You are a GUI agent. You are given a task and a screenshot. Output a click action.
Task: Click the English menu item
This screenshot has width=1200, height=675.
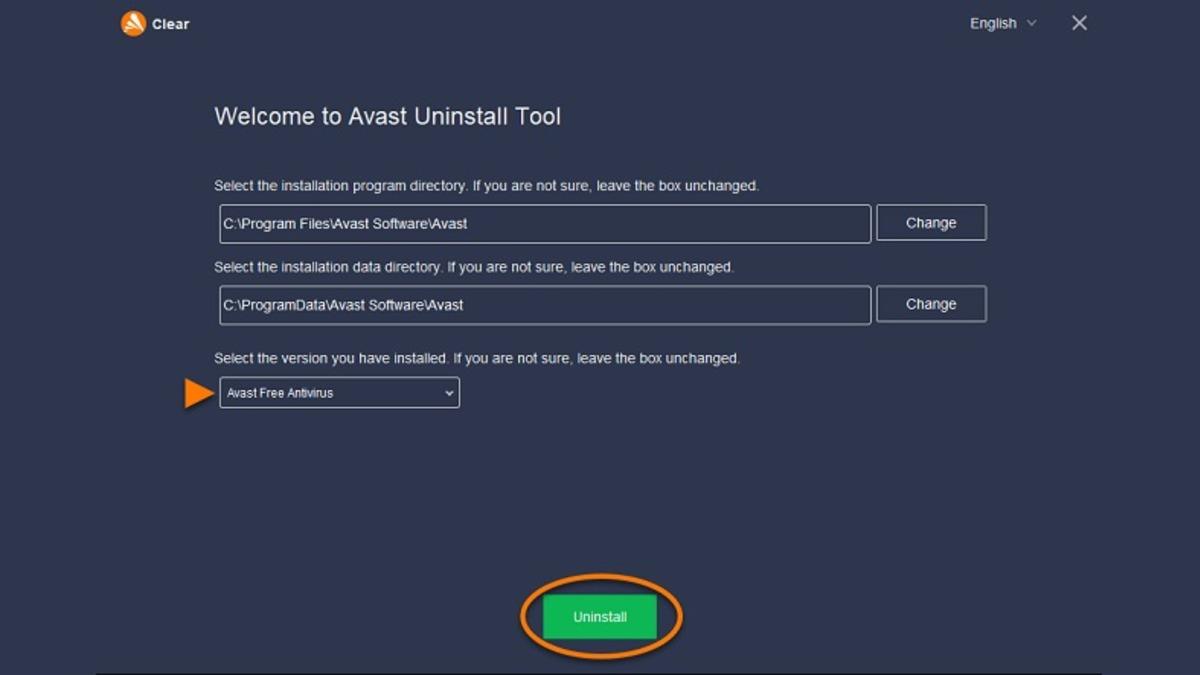(x=992, y=22)
